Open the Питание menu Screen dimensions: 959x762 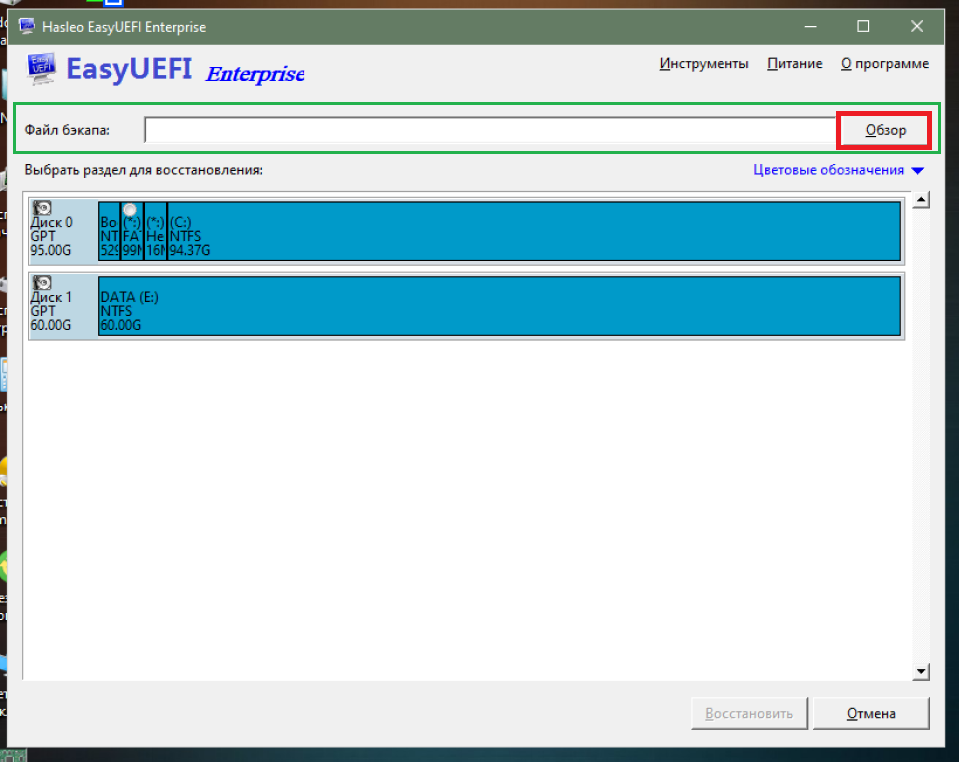[x=794, y=64]
